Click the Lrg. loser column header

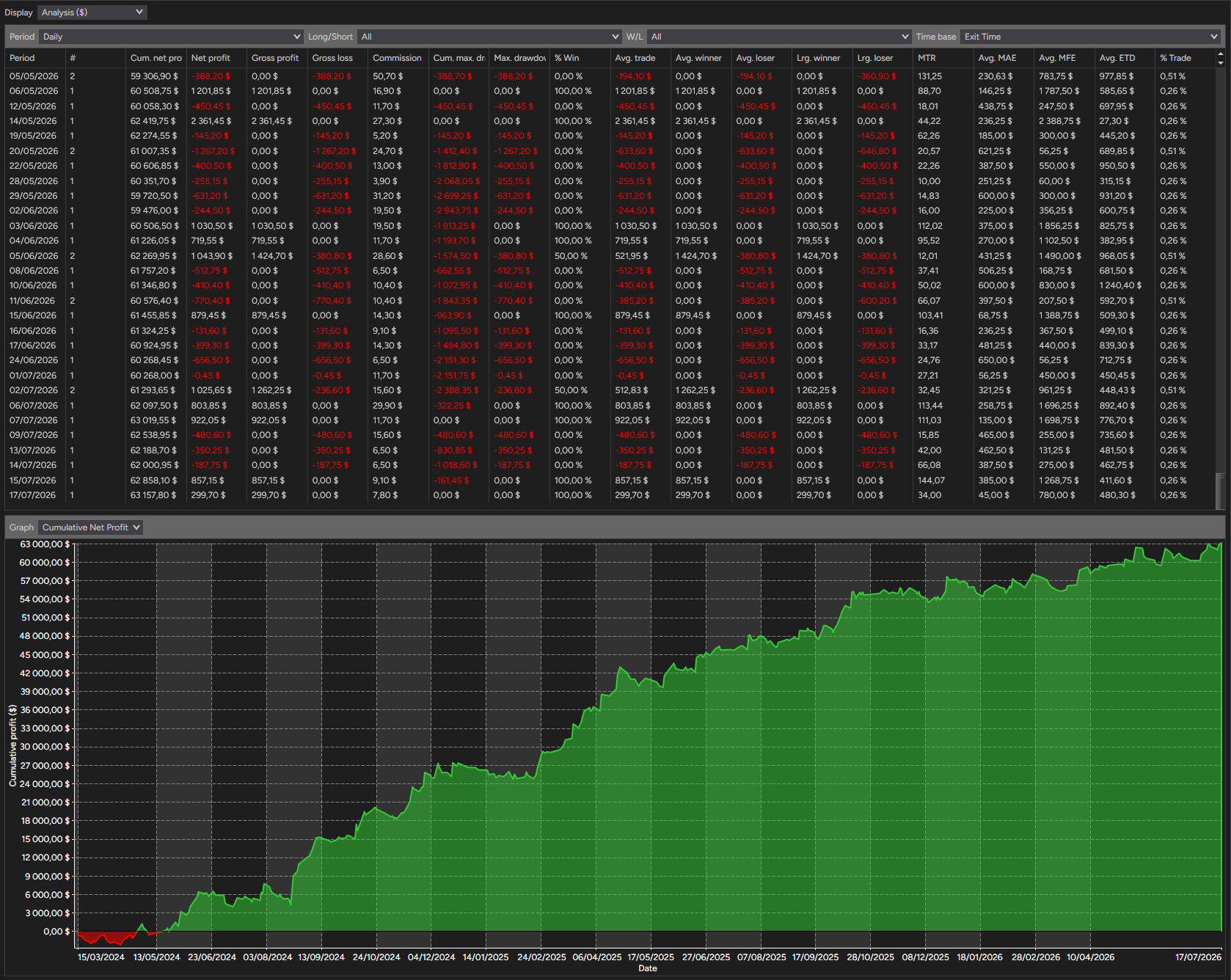click(883, 58)
